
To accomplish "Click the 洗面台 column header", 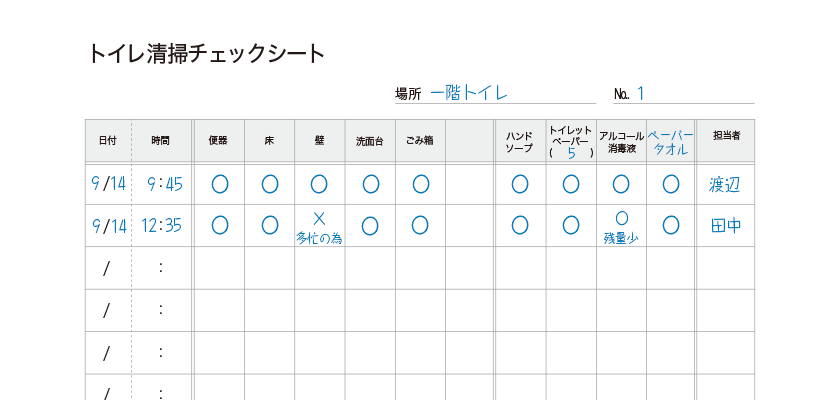I will click(370, 141).
